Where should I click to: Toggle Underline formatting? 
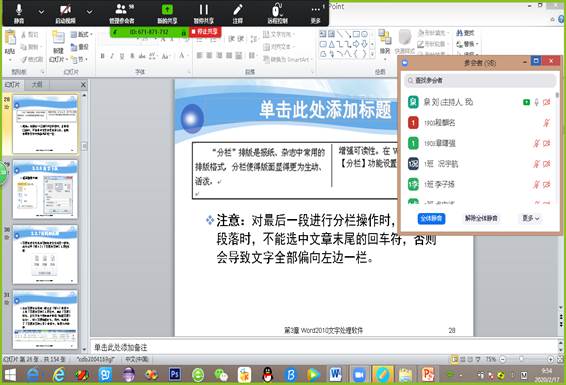coord(122,56)
